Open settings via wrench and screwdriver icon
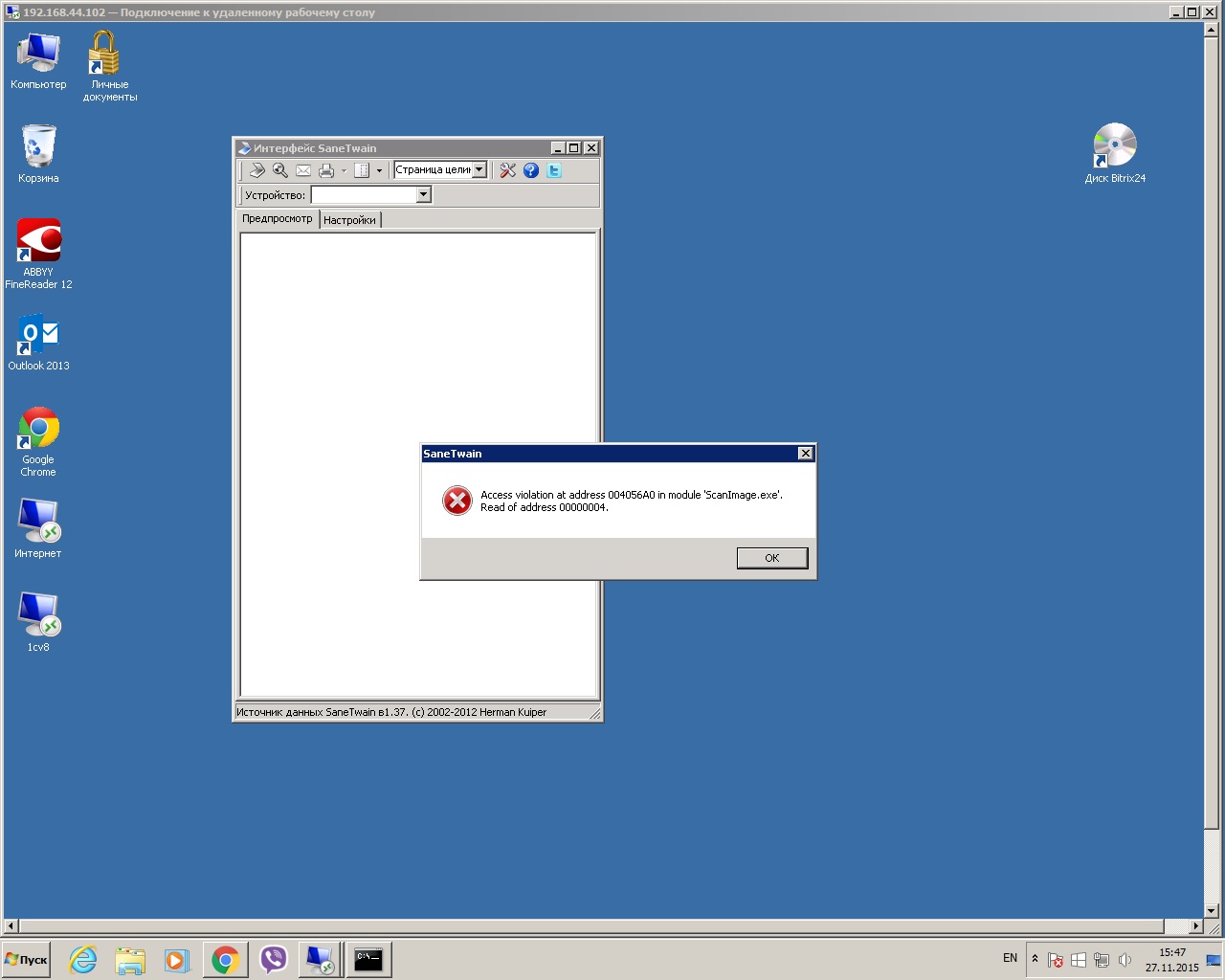The width and height of the screenshot is (1225, 980). coord(507,170)
